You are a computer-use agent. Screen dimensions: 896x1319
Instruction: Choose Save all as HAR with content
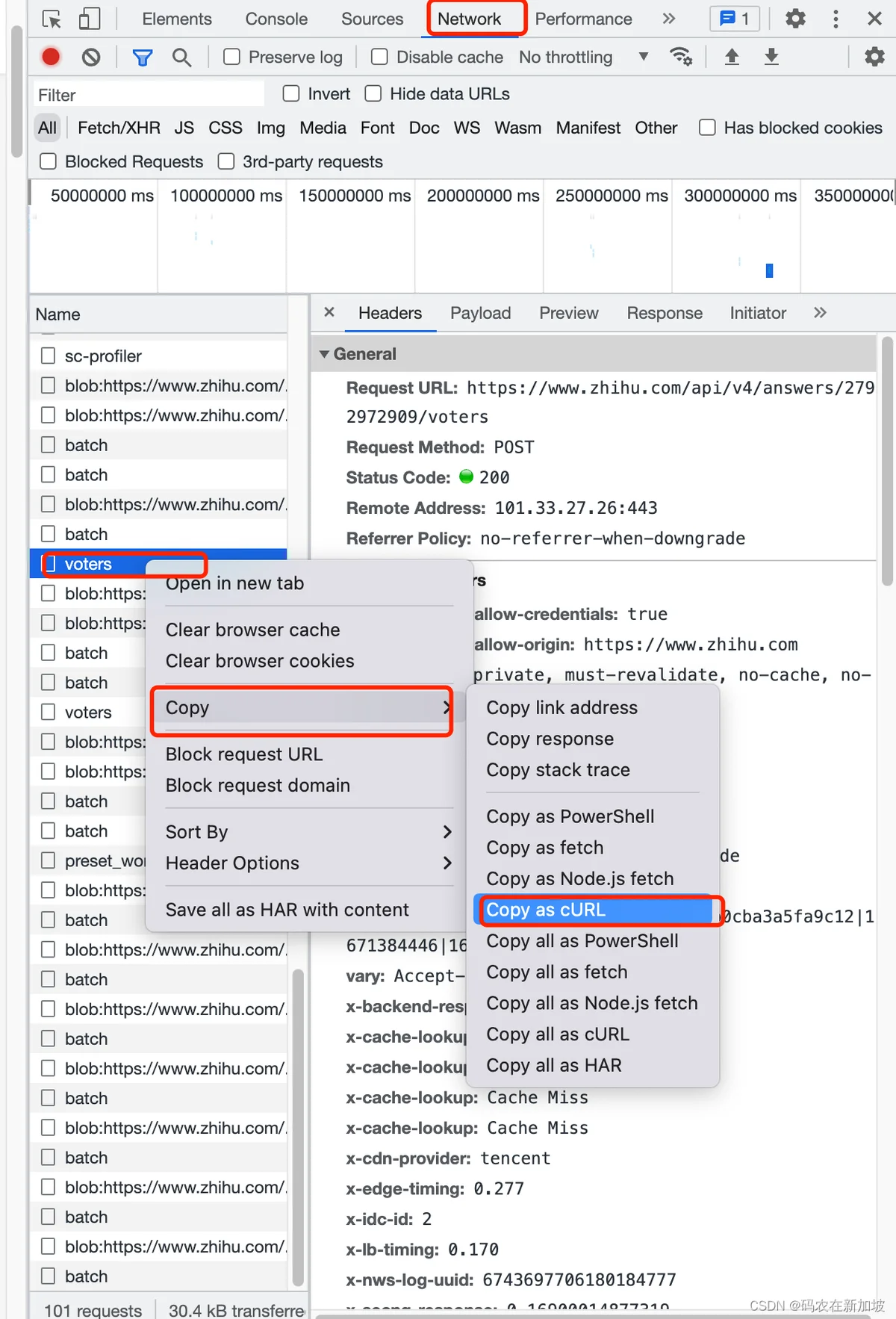pyautogui.click(x=287, y=910)
